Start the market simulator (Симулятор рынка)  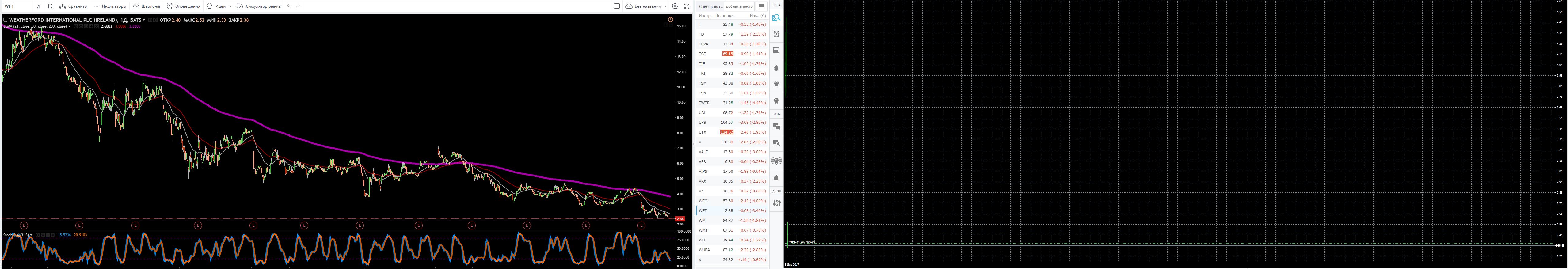(259, 6)
